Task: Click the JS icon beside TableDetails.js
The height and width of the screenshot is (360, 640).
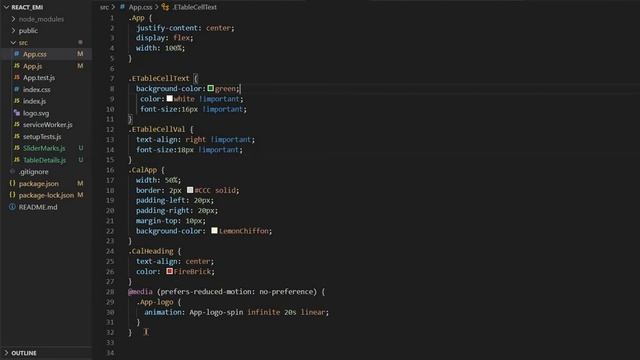Action: point(17,160)
